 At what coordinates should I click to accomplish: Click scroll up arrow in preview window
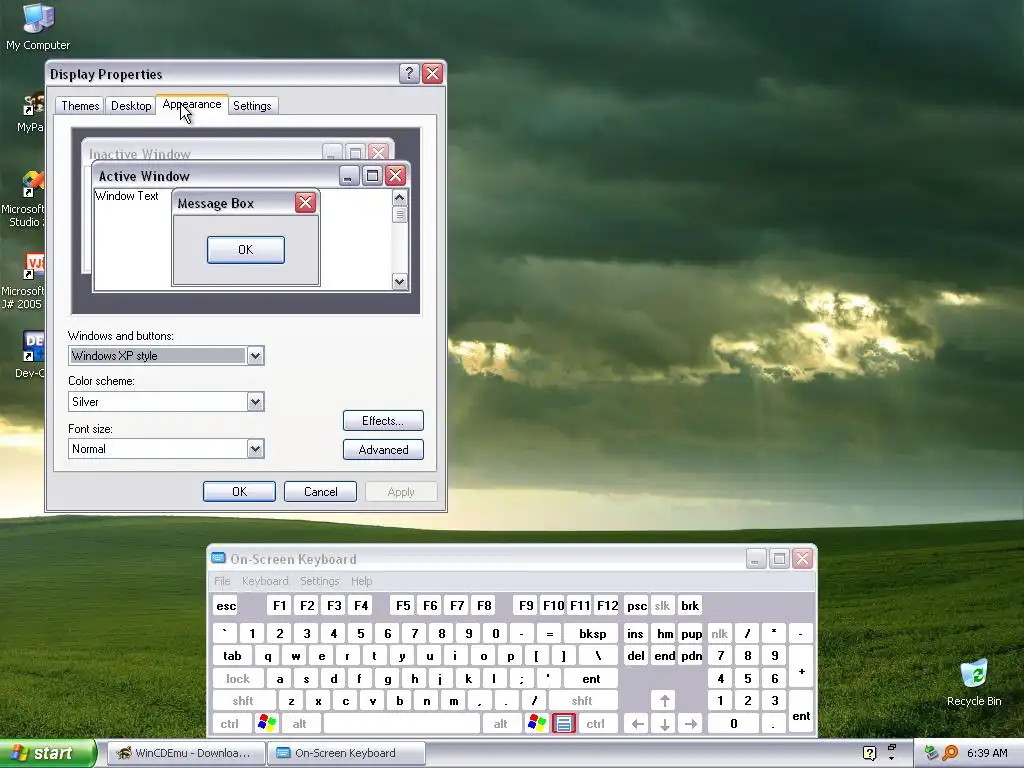click(400, 197)
